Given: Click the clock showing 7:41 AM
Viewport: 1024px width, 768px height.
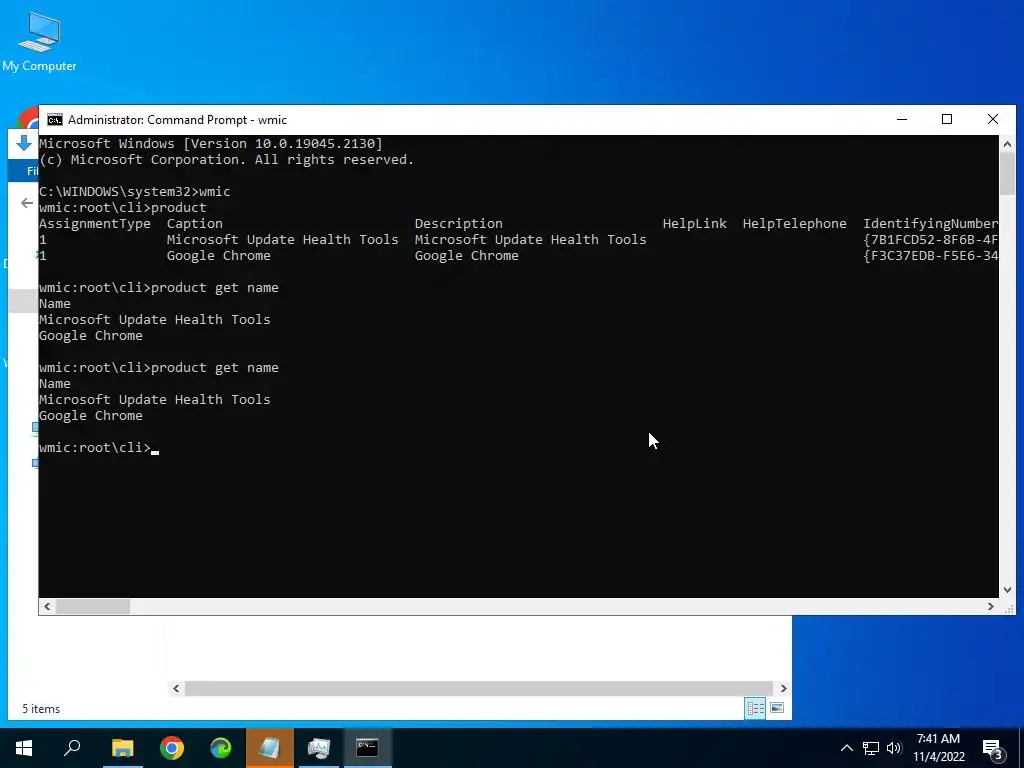Looking at the screenshot, I should pos(938,739).
